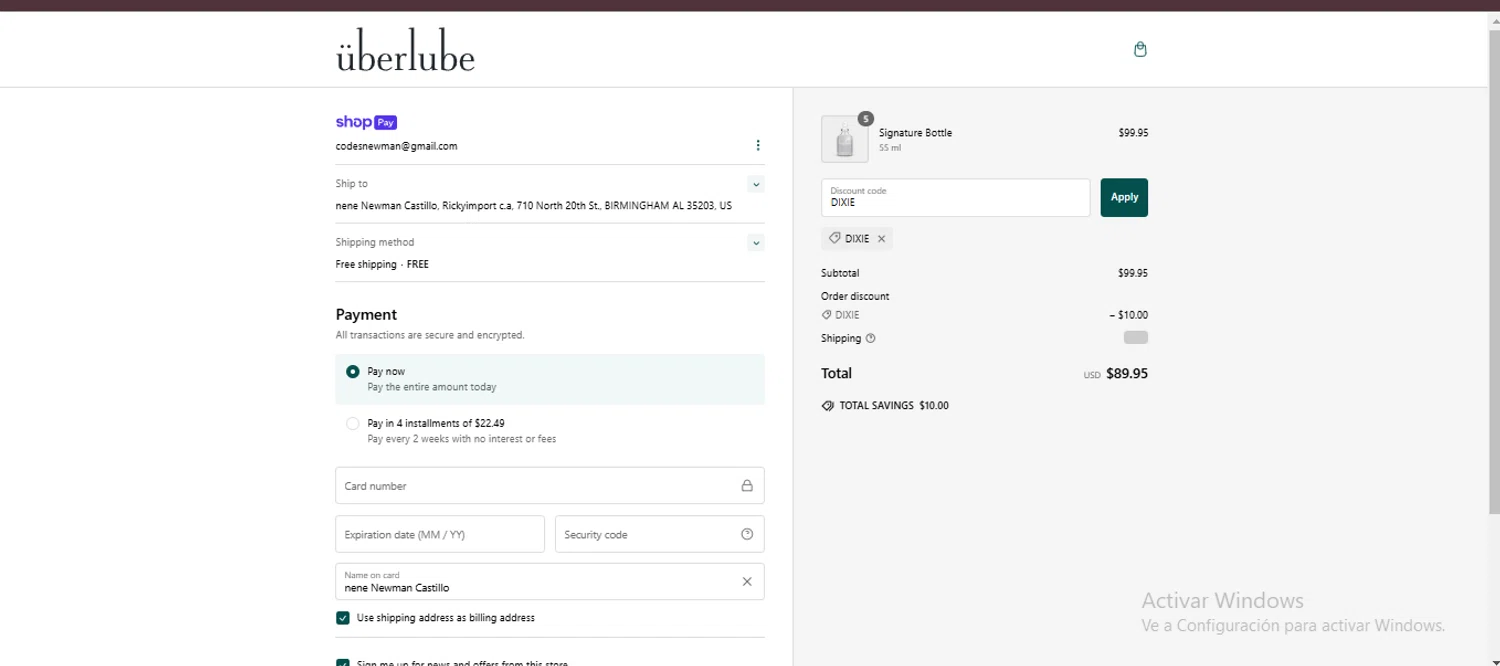Toggle the news and offers sign-up checkbox
Viewport: 1500px width, 666px height.
click(343, 662)
